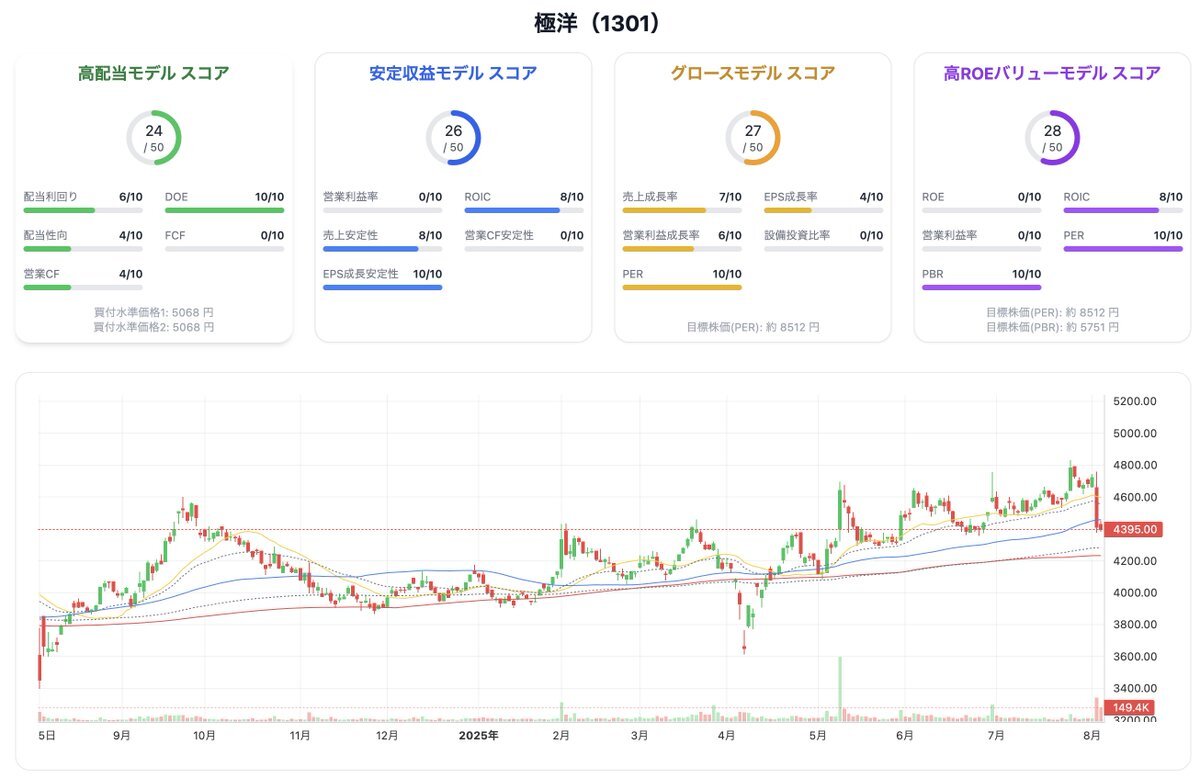Click the green 24/50 circular score gauge
Screen dimensions: 1200x778
(x=153, y=138)
